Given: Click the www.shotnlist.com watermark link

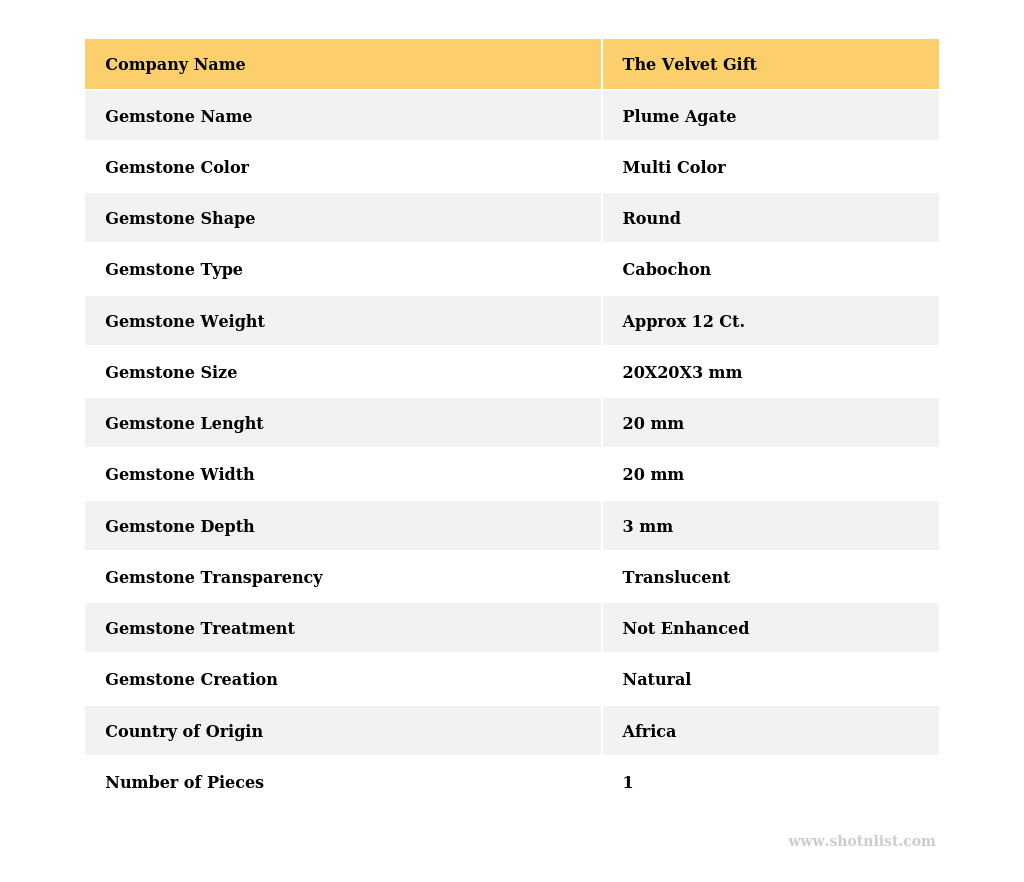Looking at the screenshot, I should (x=861, y=842).
